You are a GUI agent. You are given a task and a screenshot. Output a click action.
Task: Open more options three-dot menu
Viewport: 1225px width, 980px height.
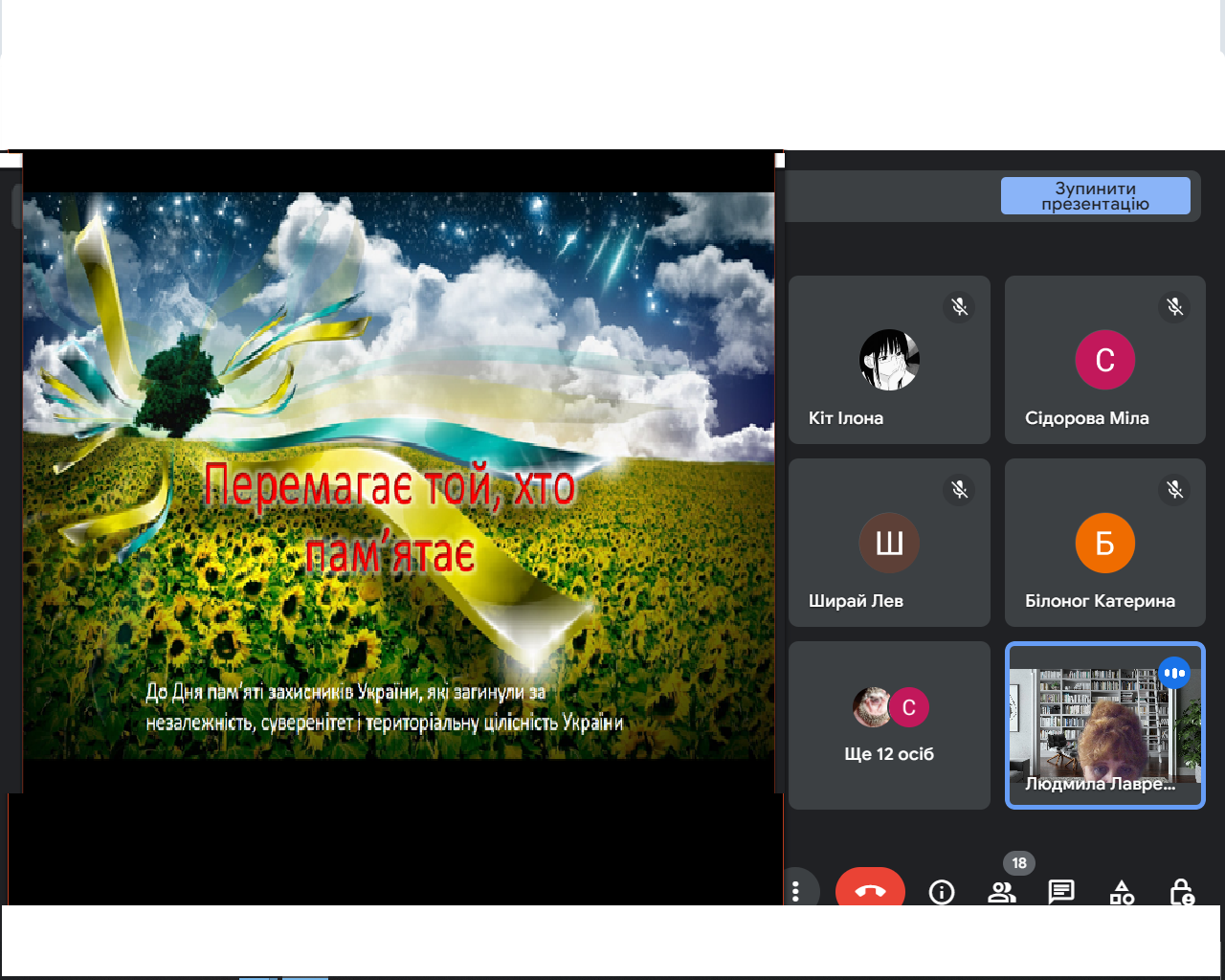(x=795, y=890)
